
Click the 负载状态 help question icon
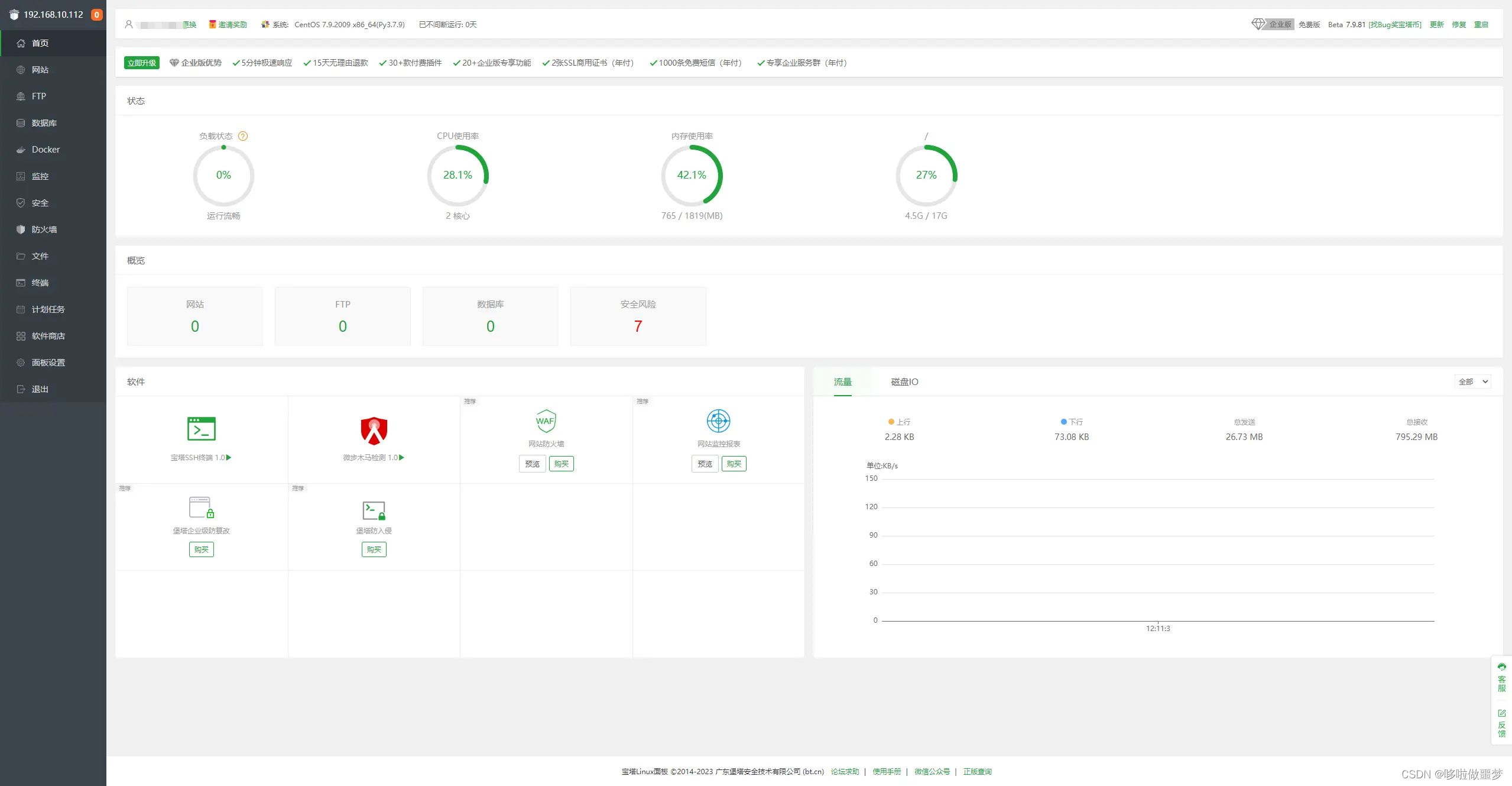[x=243, y=136]
